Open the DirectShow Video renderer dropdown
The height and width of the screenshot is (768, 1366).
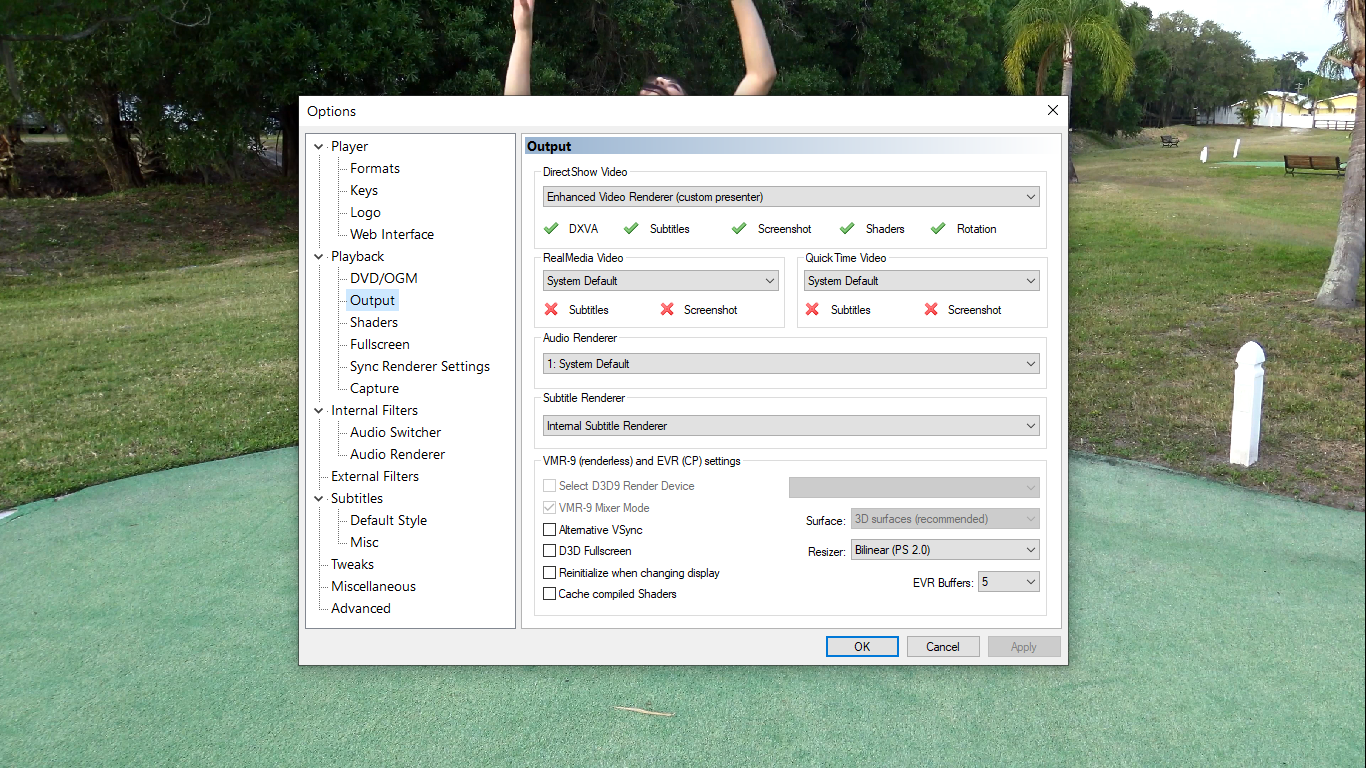pos(791,197)
